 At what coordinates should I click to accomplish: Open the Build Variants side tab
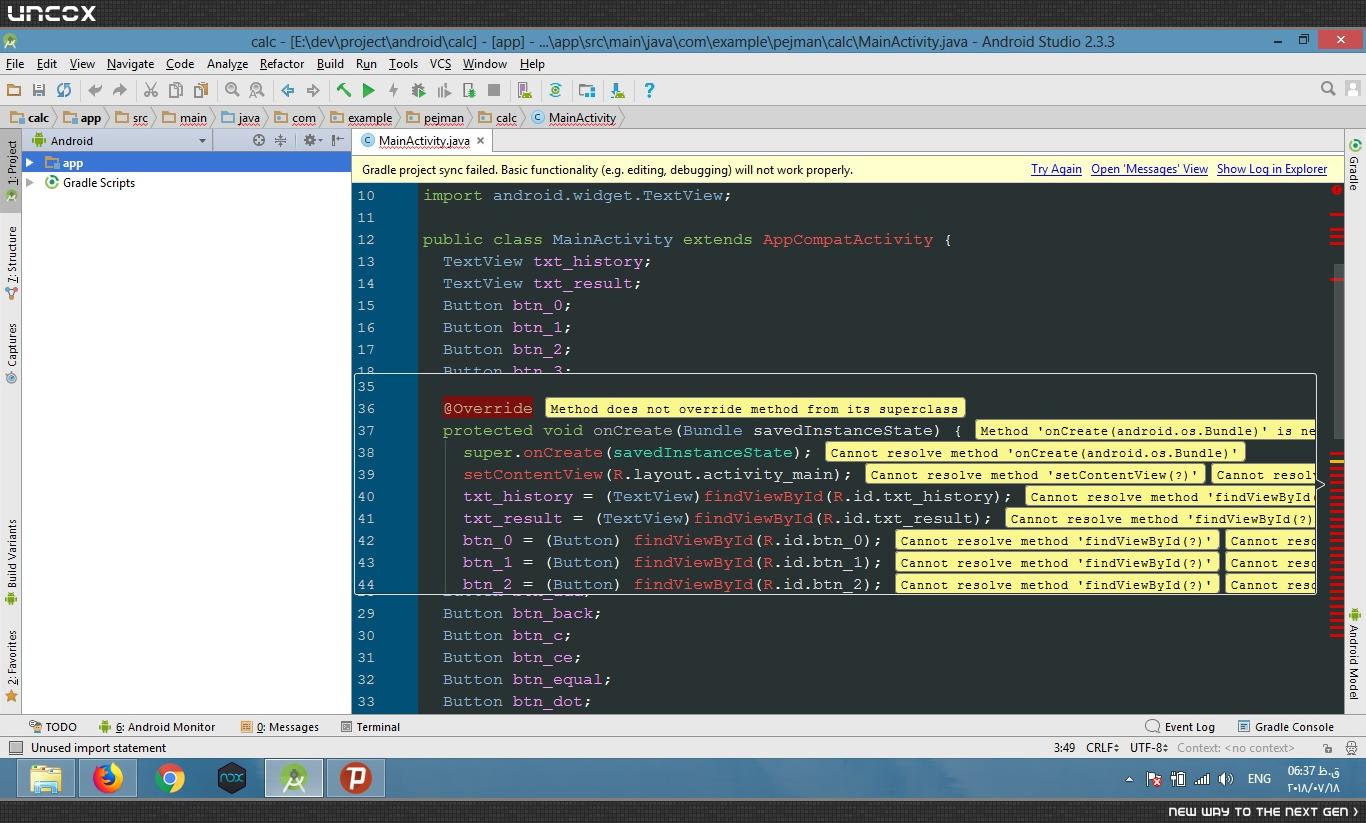(x=11, y=562)
